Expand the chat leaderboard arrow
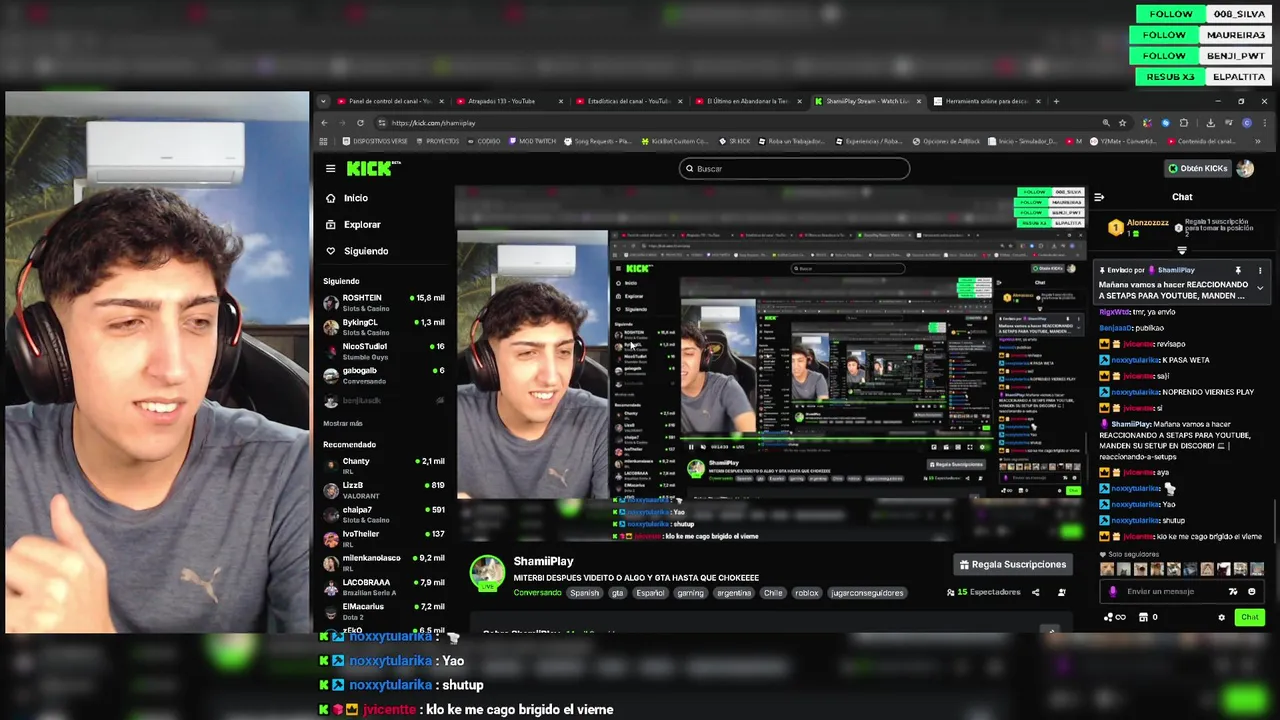The width and height of the screenshot is (1280, 720). click(x=1181, y=250)
